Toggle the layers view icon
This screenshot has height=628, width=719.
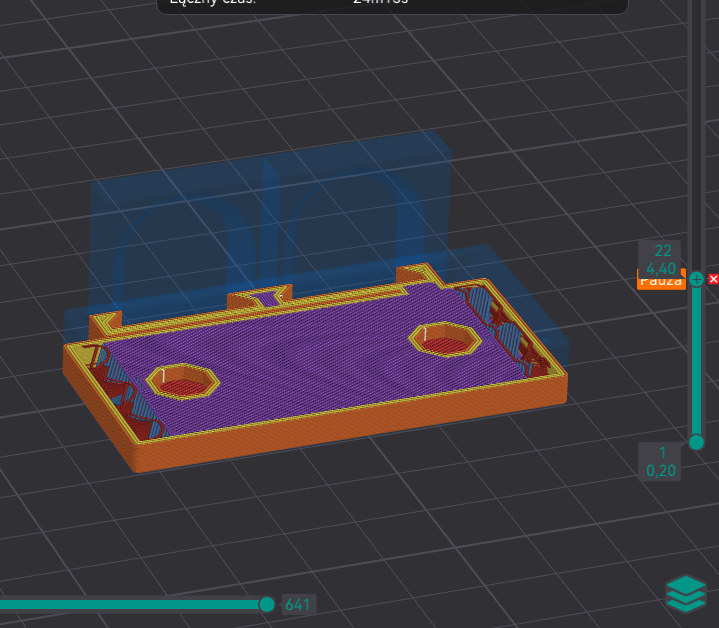click(685, 594)
